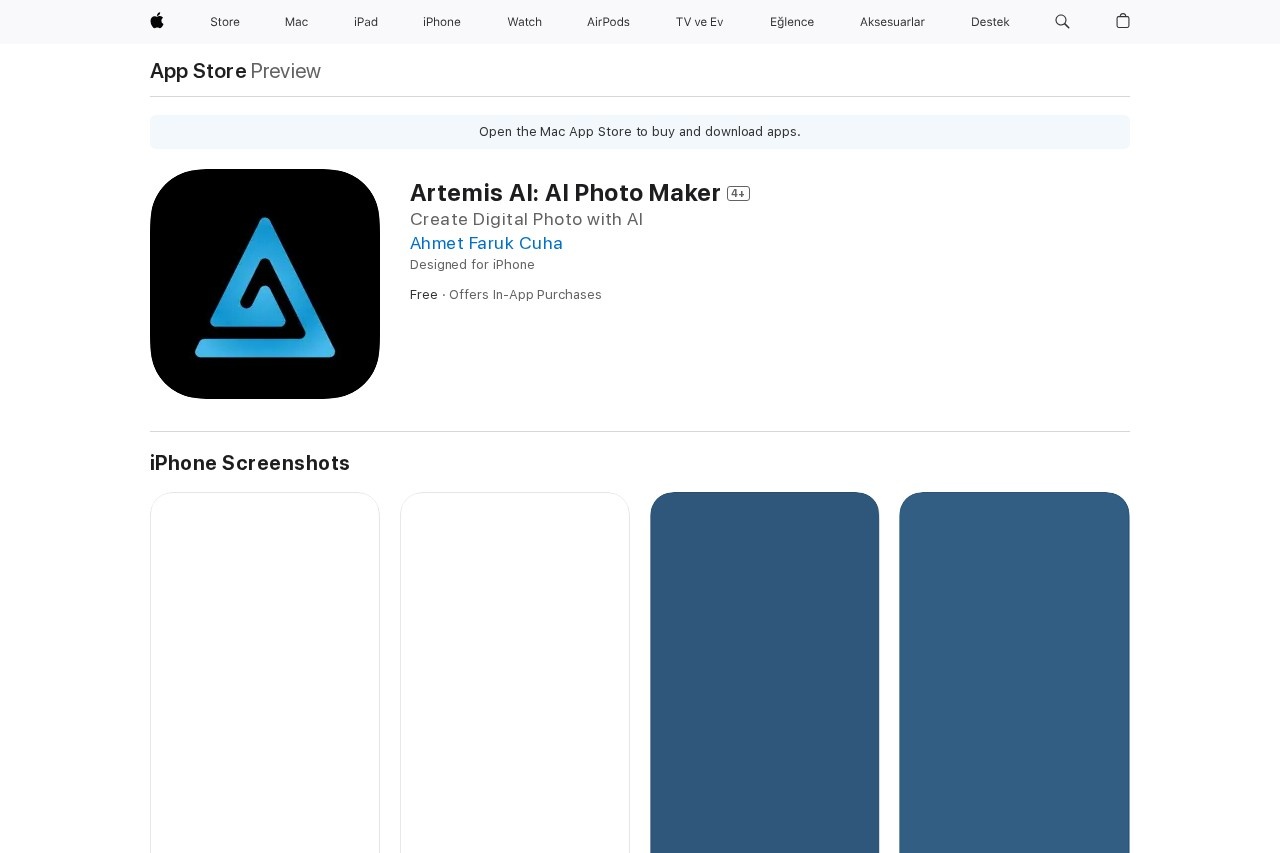Navigate to the Watch section
Viewport: 1280px width, 853px height.
pyautogui.click(x=524, y=22)
